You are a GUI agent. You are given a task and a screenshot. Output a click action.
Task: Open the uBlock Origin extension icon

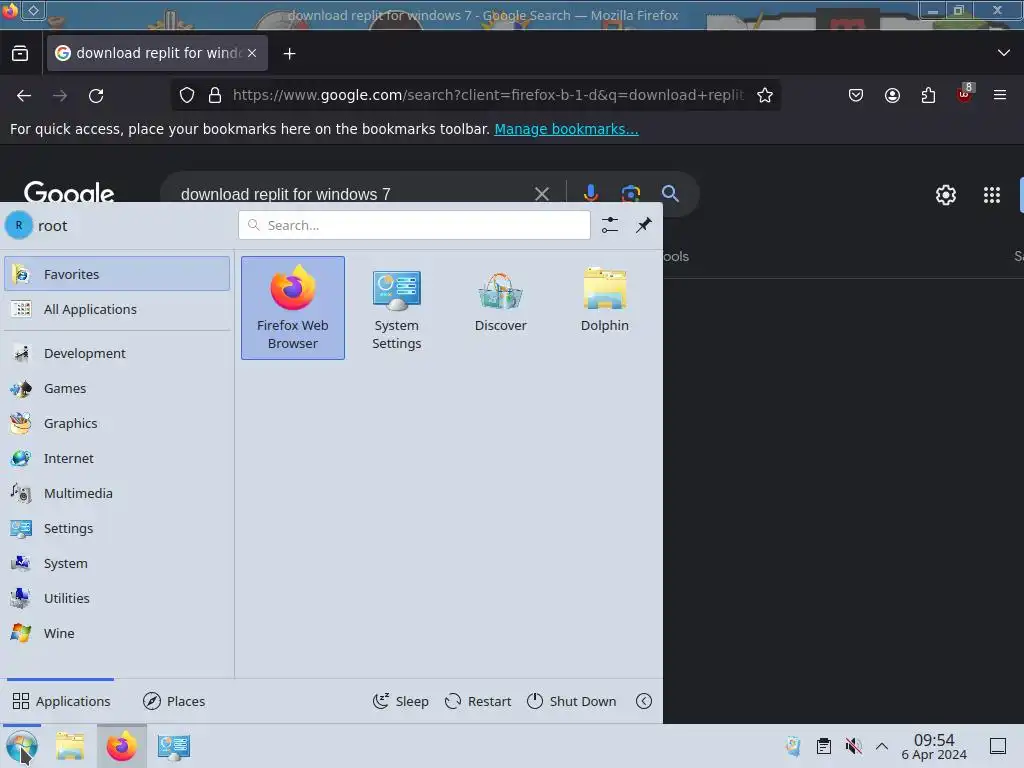965,94
